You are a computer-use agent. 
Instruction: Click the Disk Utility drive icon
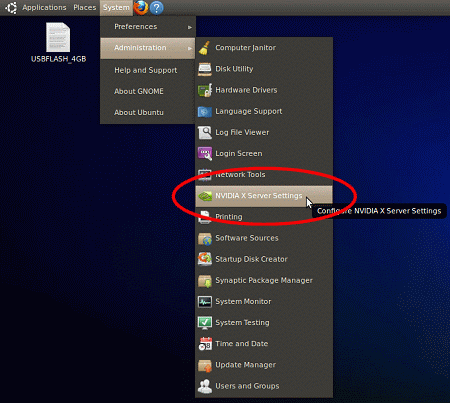click(204, 69)
